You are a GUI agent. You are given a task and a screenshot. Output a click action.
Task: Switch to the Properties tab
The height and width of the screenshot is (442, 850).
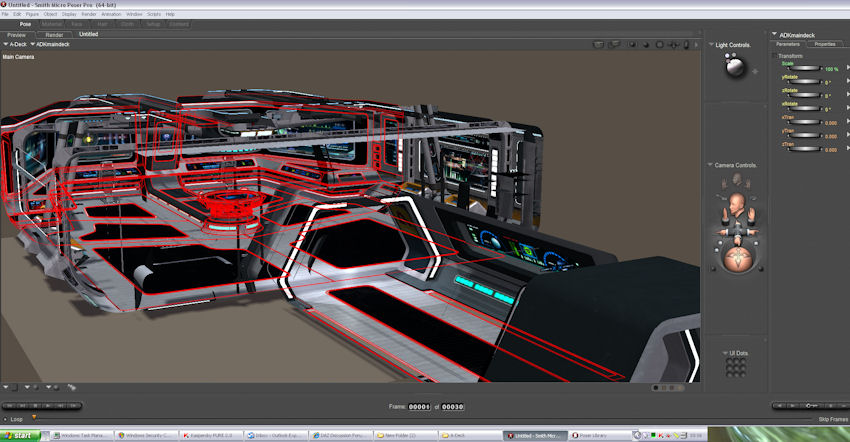coord(824,44)
